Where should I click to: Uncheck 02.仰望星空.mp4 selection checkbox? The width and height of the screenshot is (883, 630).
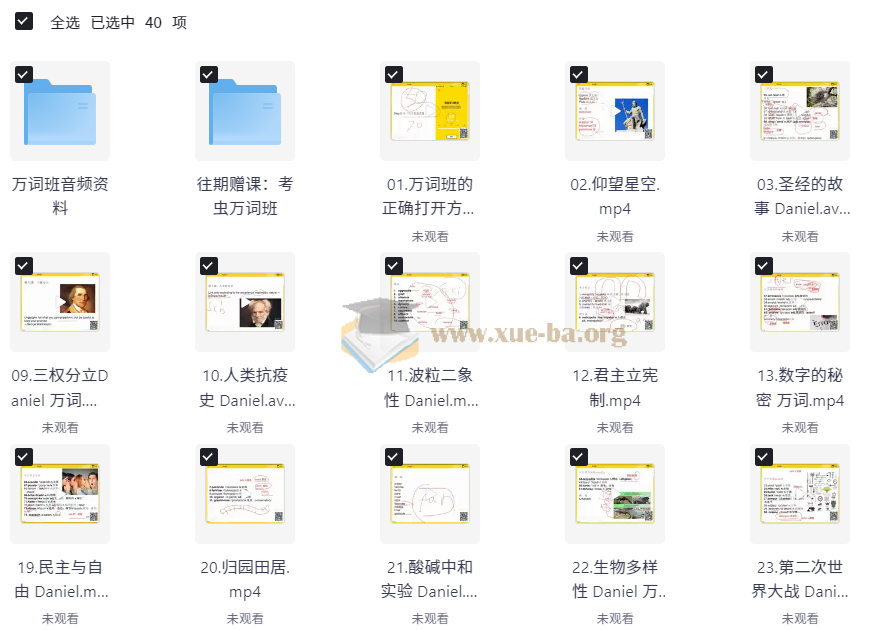[x=578, y=74]
